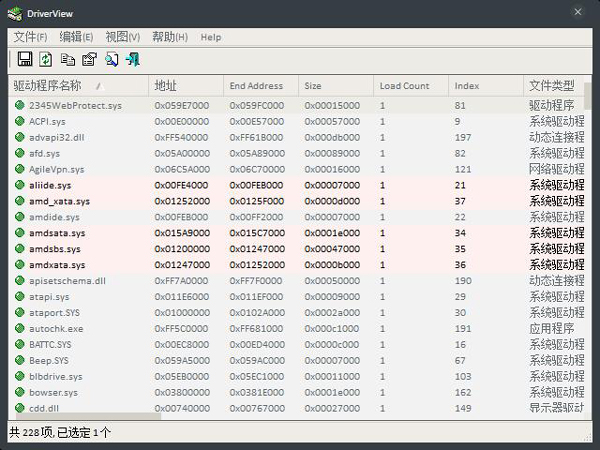Click the green icon beside amdsbs.sys

20,249
